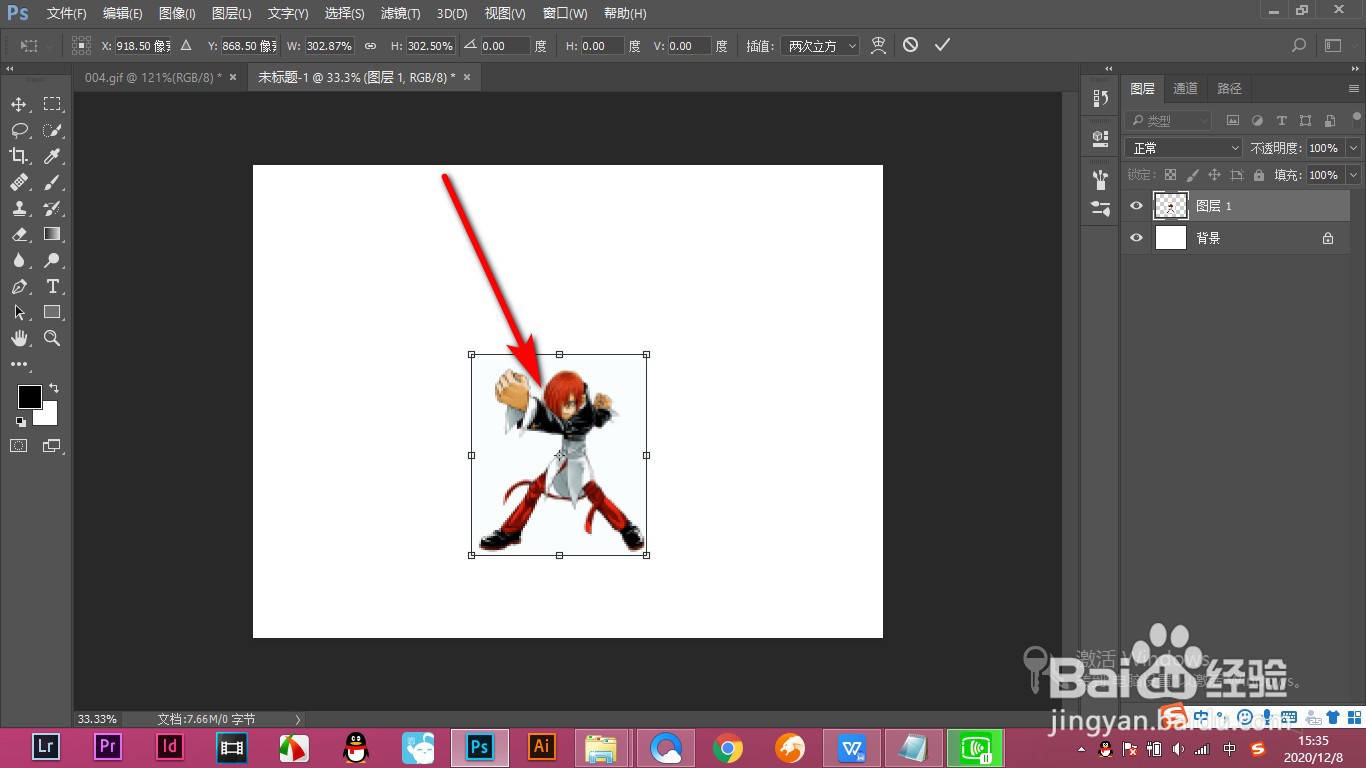Swap foreground and background colors
1366x768 pixels.
click(54, 388)
